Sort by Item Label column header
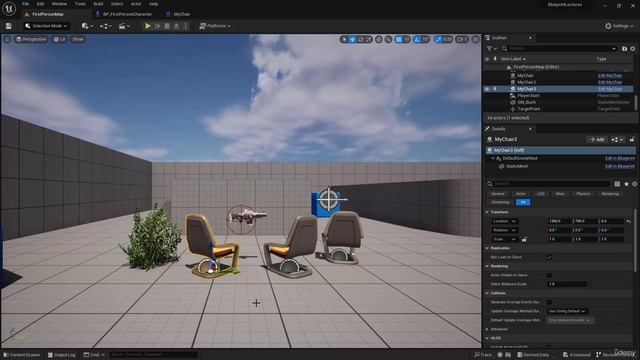The image size is (640, 360). 513,59
